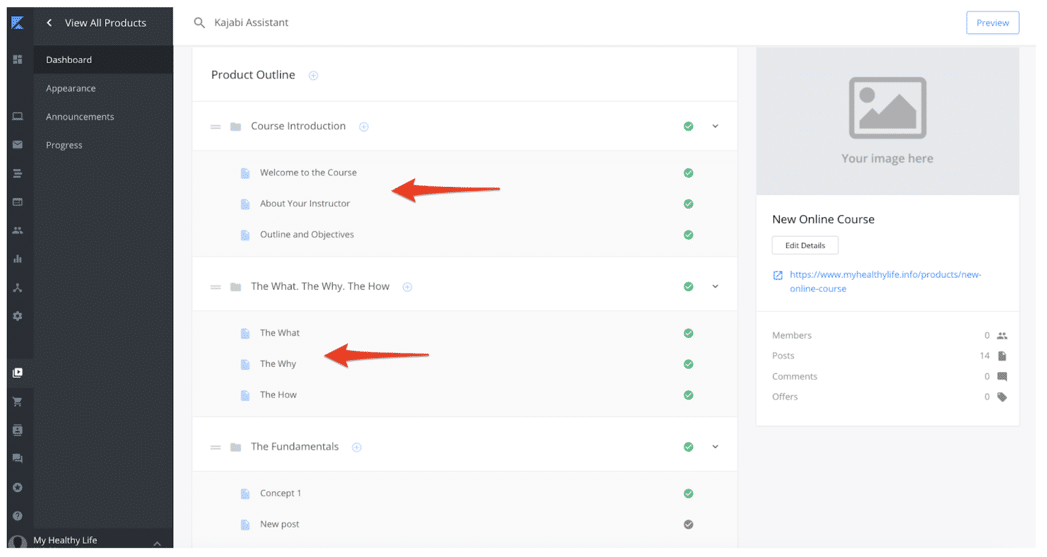
Task: Open the people icon in sidebar
Action: click(17, 230)
